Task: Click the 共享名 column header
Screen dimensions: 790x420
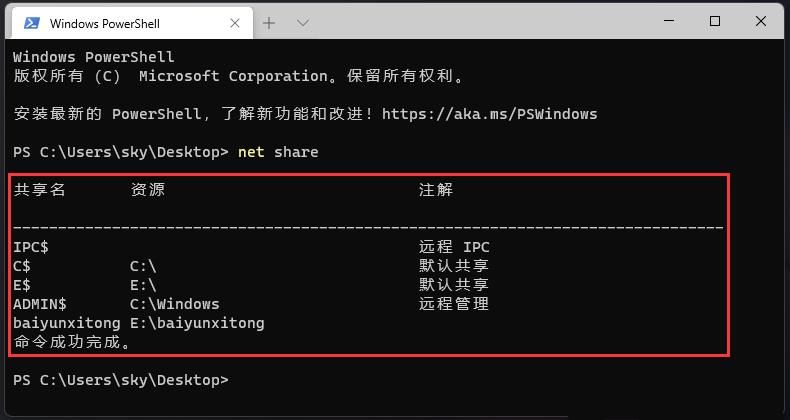Action: (x=40, y=190)
